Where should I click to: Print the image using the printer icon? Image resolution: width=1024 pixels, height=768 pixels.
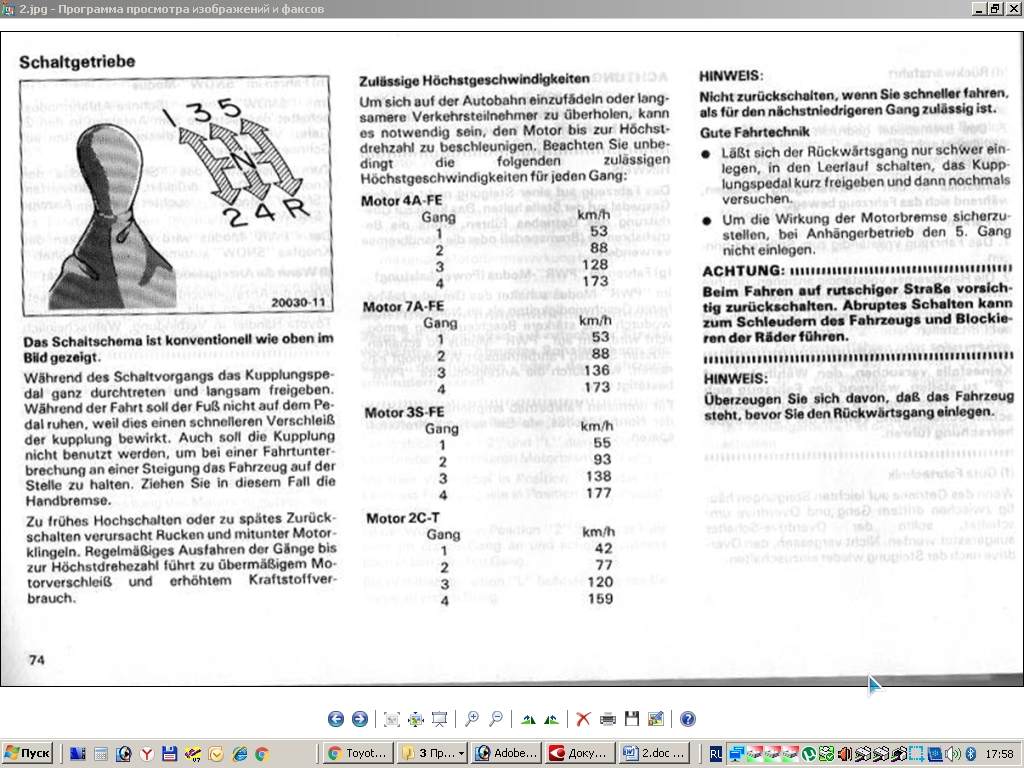(607, 719)
